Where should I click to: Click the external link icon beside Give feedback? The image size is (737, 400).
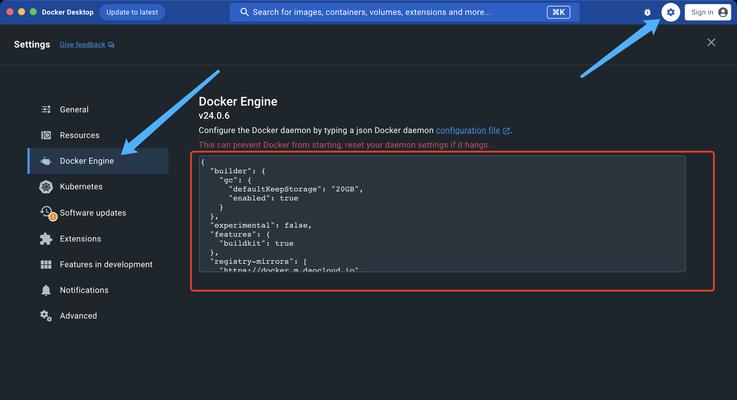click(x=111, y=45)
